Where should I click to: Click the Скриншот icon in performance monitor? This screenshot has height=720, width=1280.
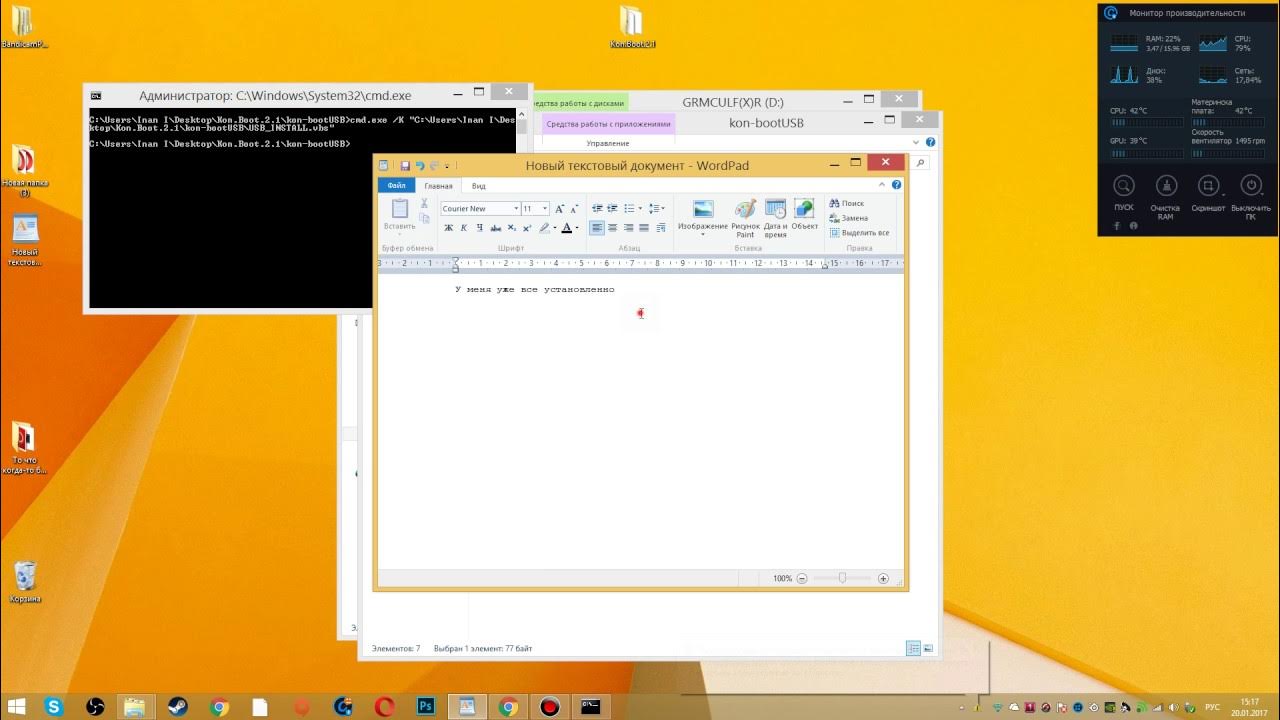tap(1208, 186)
